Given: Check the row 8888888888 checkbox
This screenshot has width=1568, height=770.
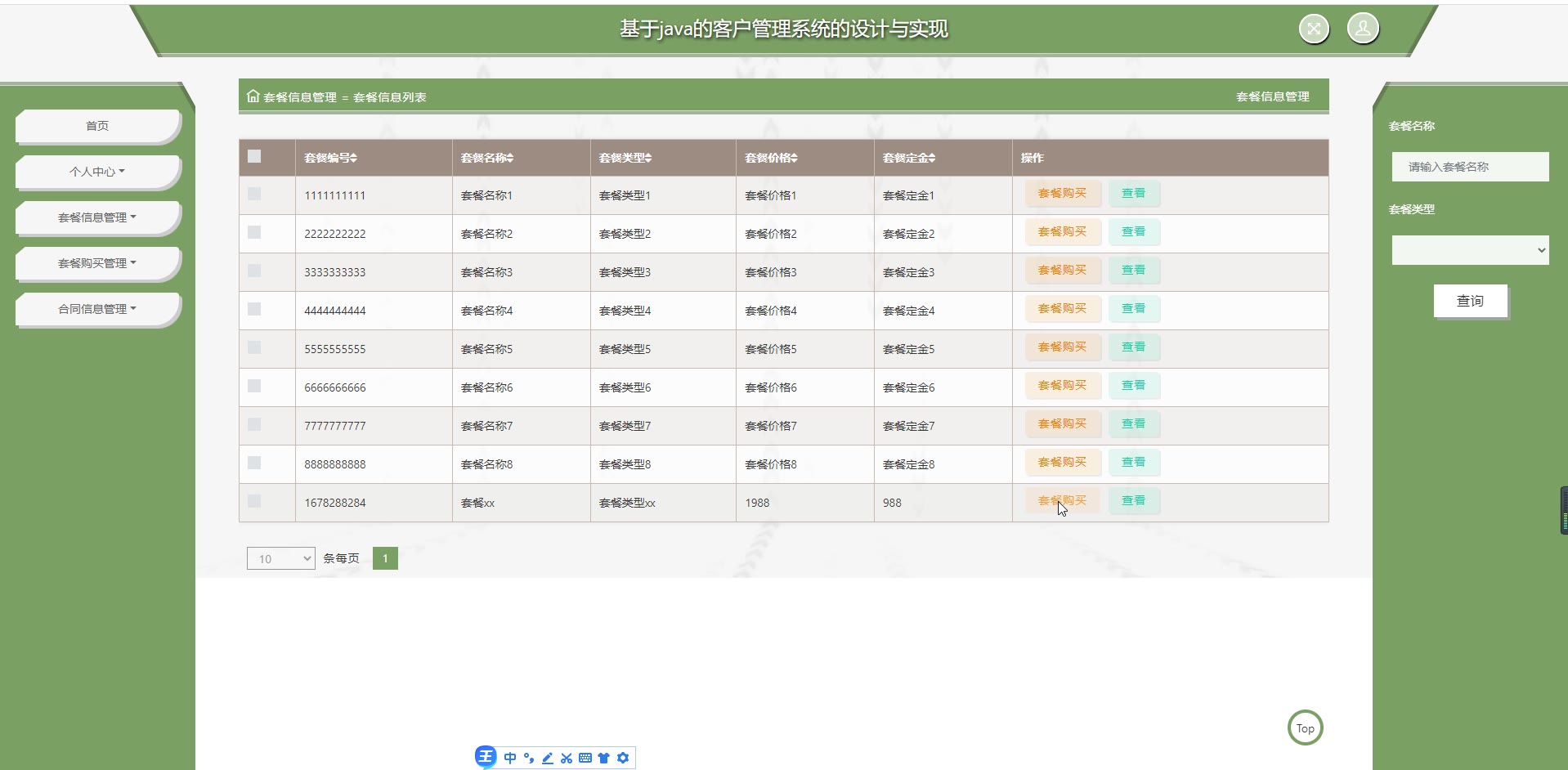Looking at the screenshot, I should (254, 463).
